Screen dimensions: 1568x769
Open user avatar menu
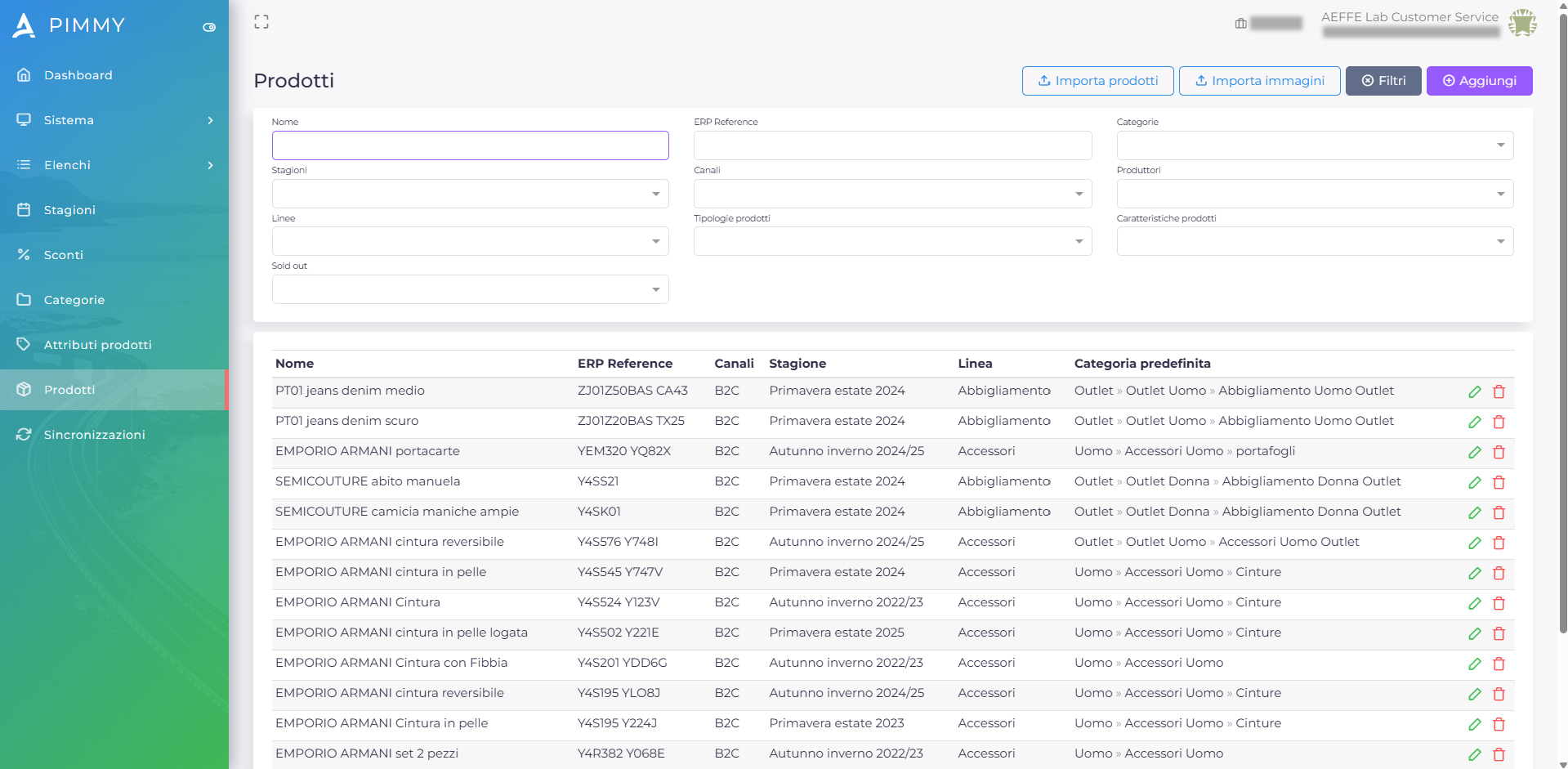(x=1522, y=23)
